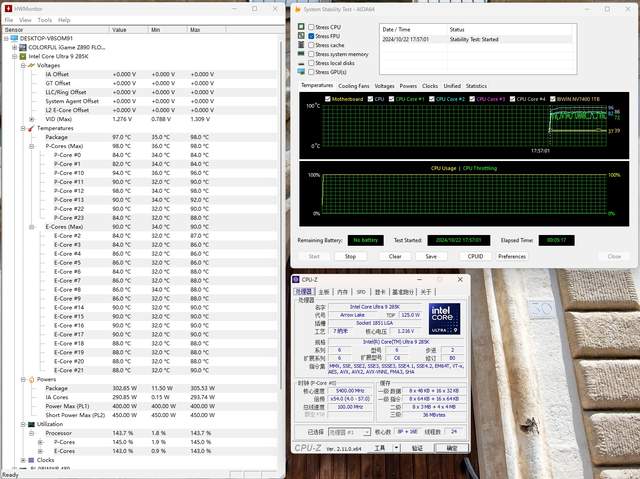Click the CPU icon beside Stress CPU
Viewport: 640px width, 479px height.
click(301, 27)
